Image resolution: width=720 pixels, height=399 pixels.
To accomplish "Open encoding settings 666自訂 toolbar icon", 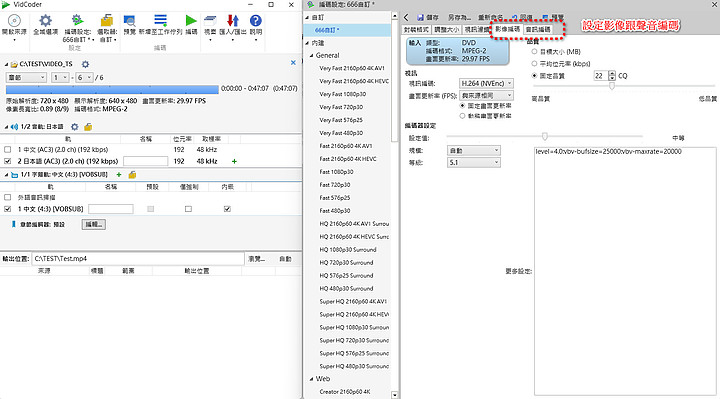I will point(77,20).
